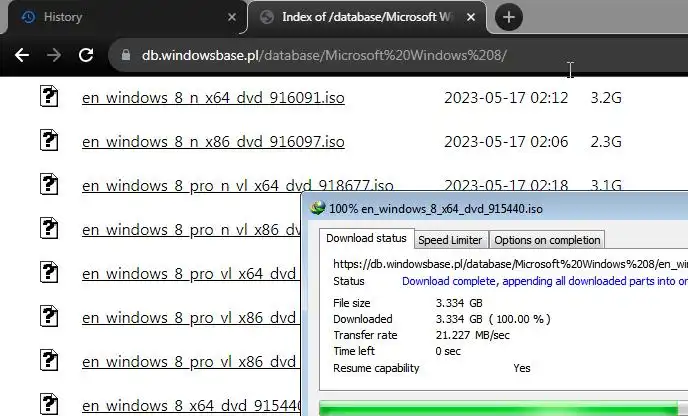Click the download URL text in dialog
688x416 pixels.
(510, 264)
